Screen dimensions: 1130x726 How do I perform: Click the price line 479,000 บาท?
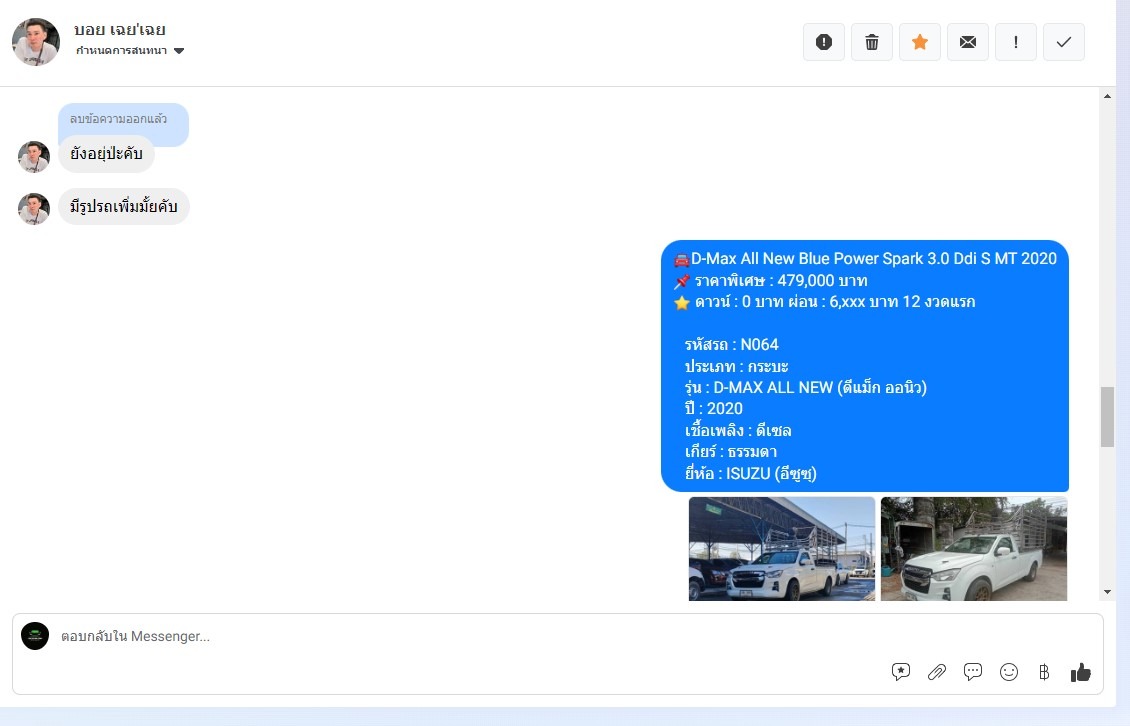(x=771, y=280)
